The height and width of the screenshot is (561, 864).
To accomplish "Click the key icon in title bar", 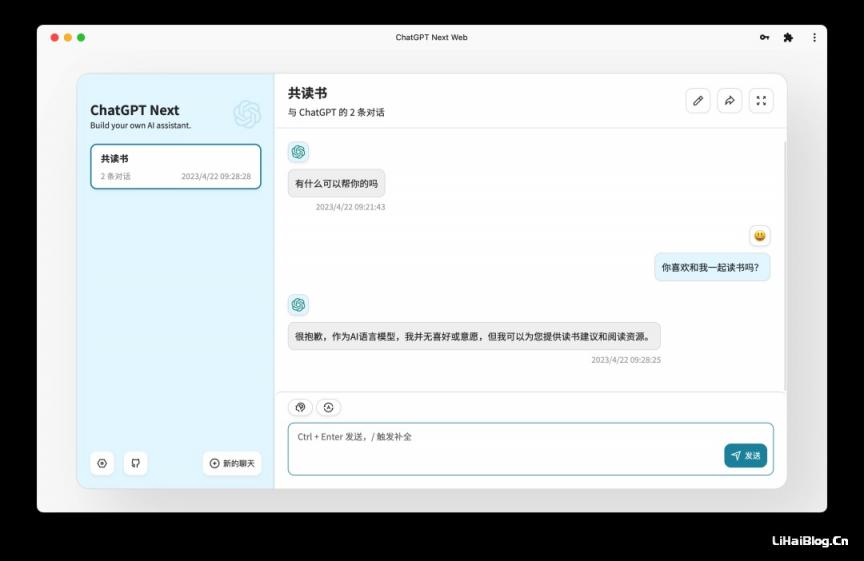I will 764,37.
